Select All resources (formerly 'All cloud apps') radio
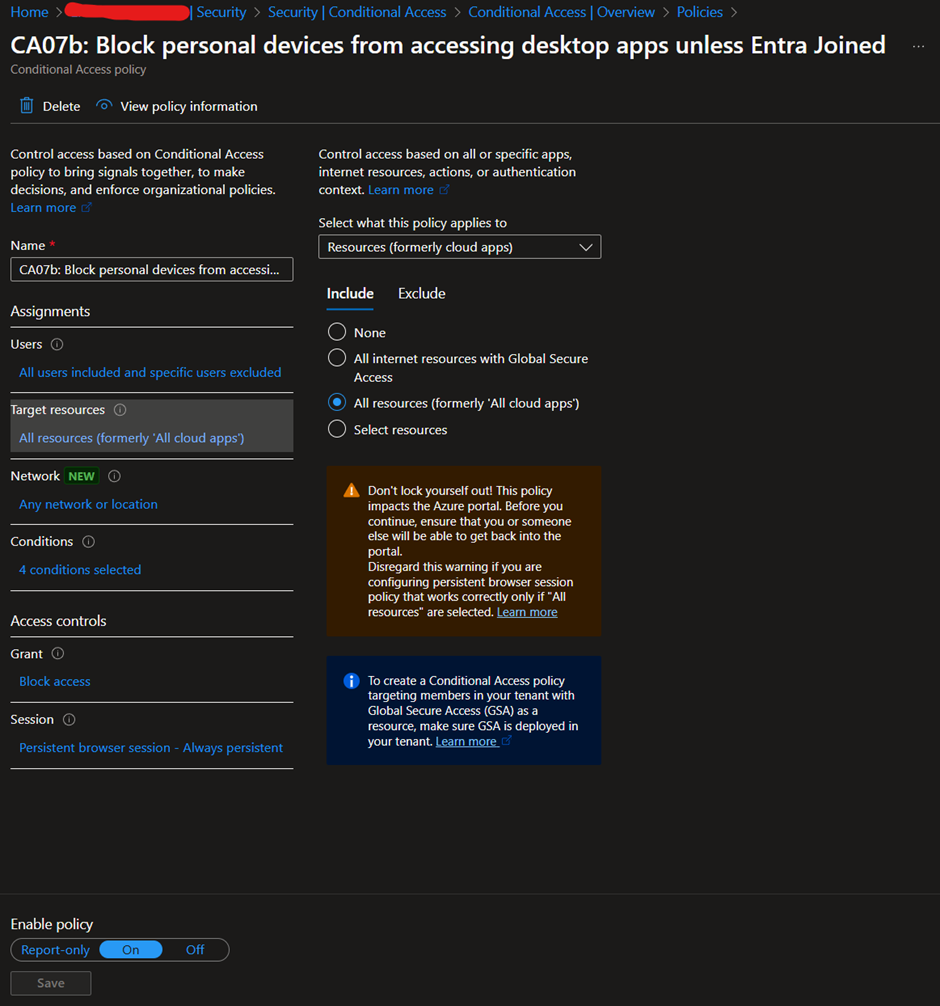Screen dimensions: 940x1006 [337, 402]
